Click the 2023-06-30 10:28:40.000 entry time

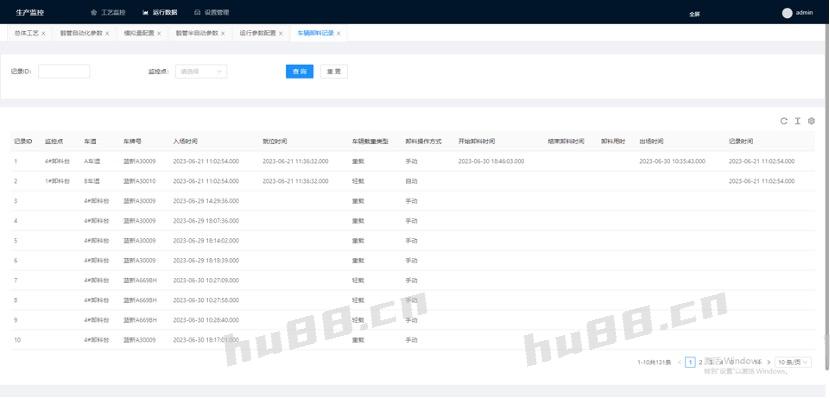point(206,320)
